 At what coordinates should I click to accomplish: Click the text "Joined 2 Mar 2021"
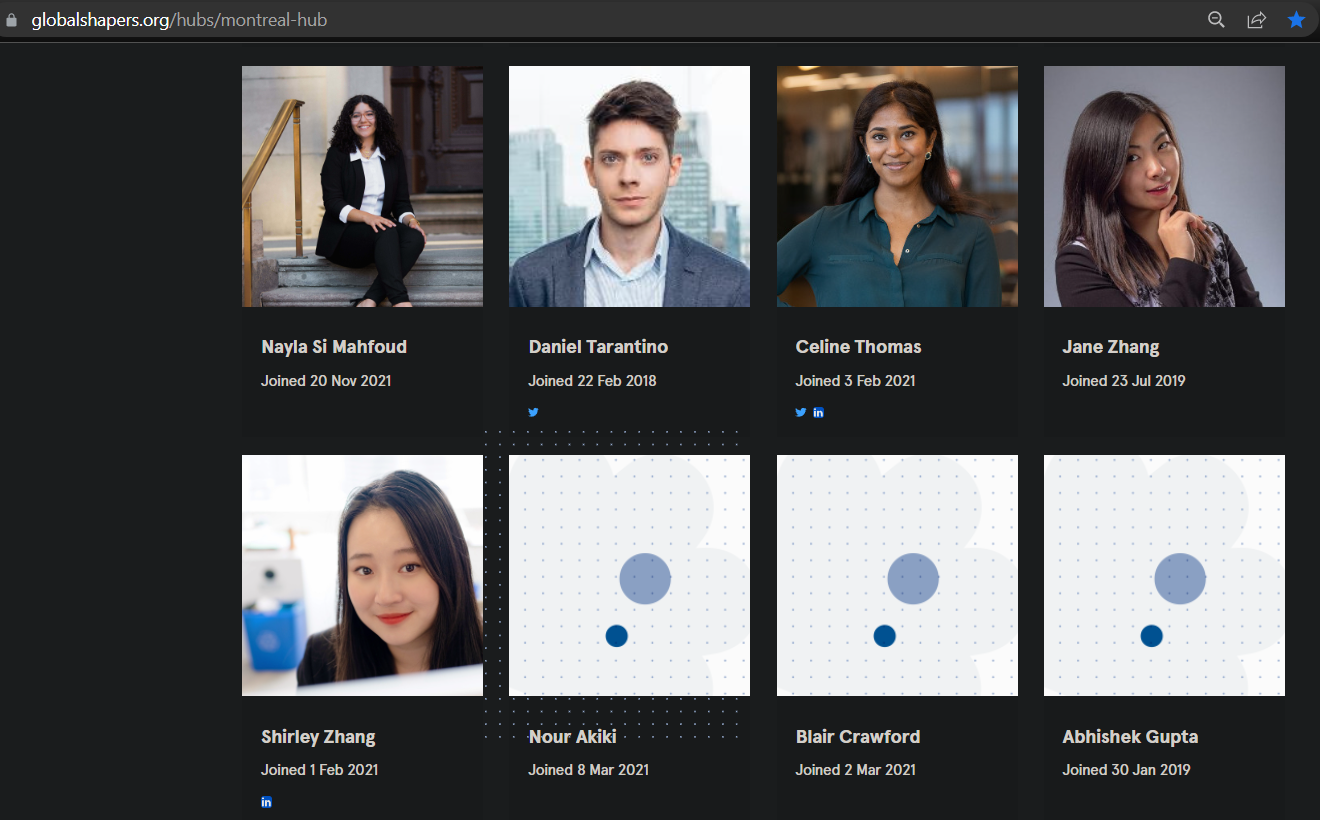tap(855, 770)
